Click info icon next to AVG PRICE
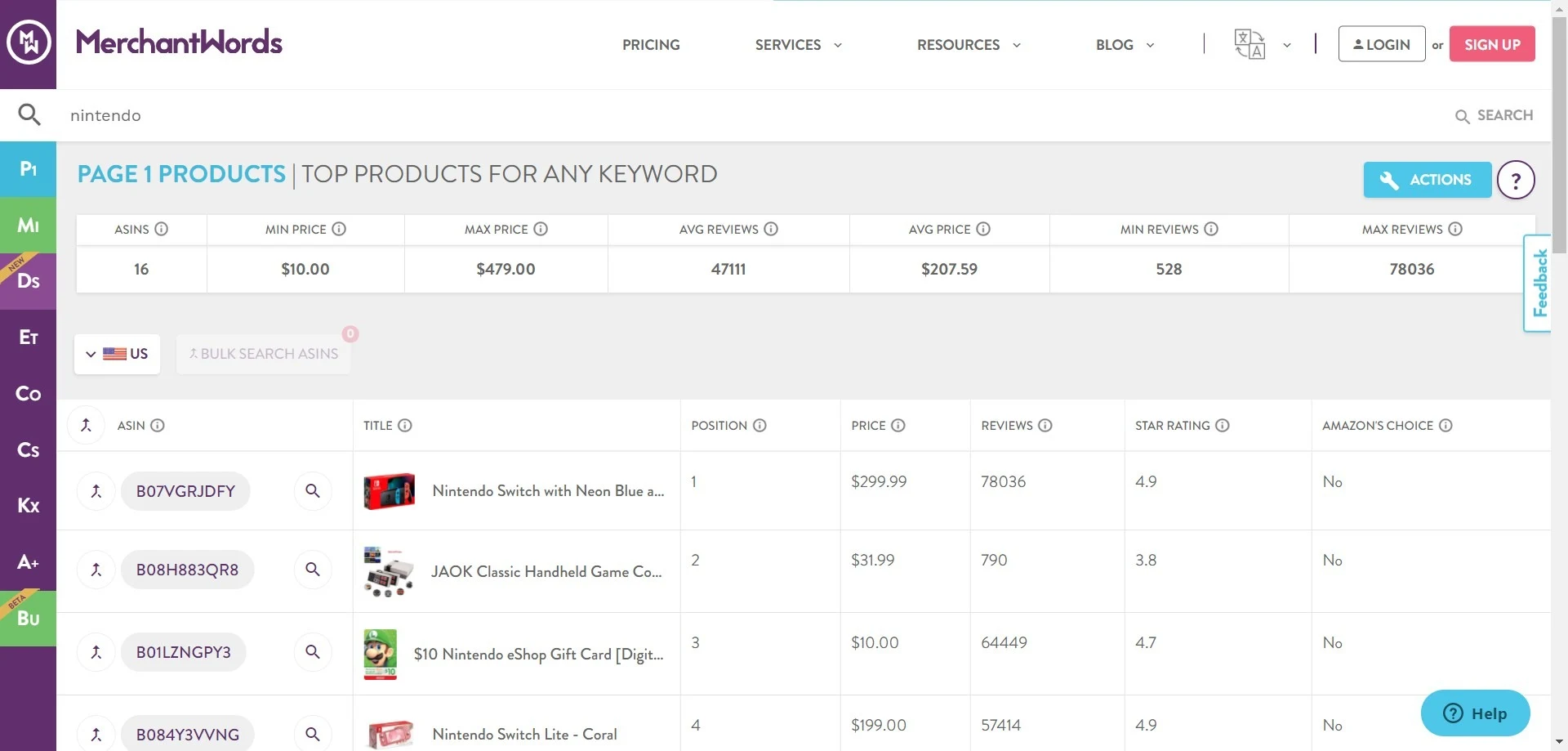This screenshot has height=751, width=1568. (x=983, y=229)
